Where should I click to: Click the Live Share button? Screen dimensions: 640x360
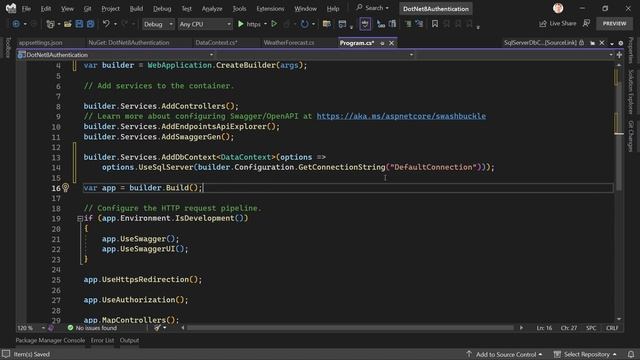point(558,24)
